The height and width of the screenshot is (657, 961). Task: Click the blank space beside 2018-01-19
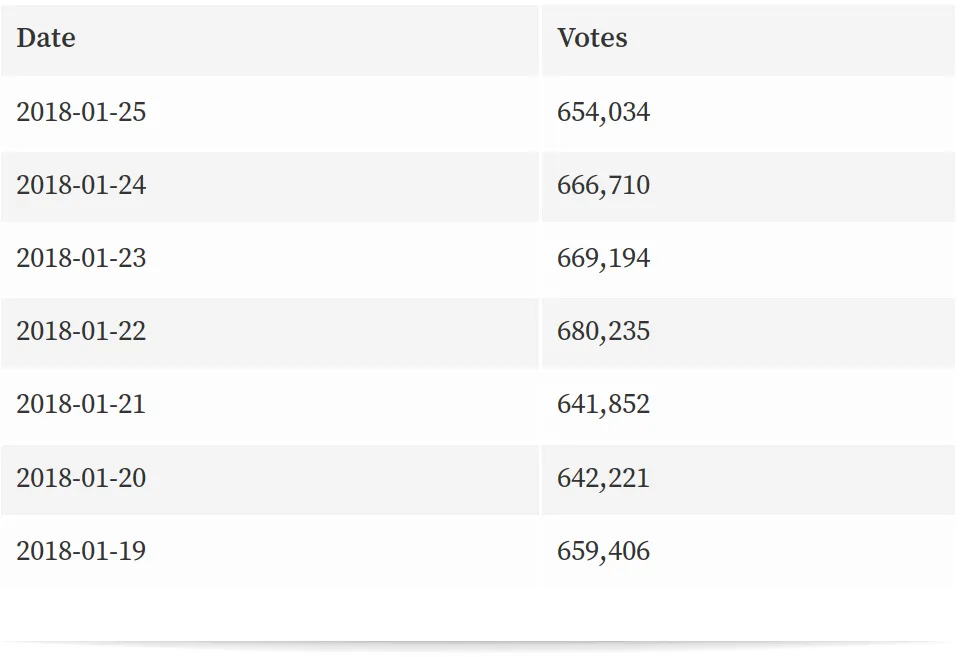342,551
